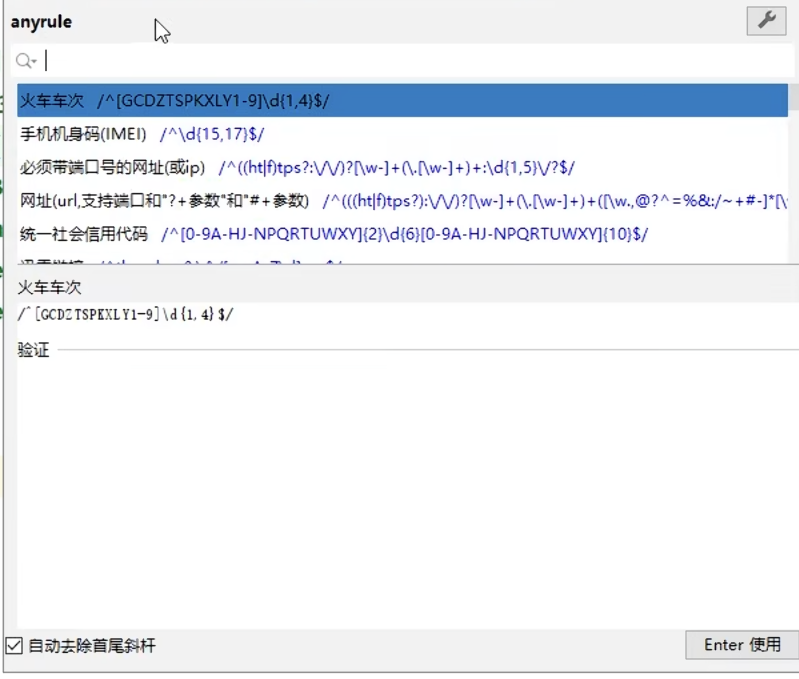Click the 验证 section label
The height and width of the screenshot is (679, 799).
click(33, 351)
